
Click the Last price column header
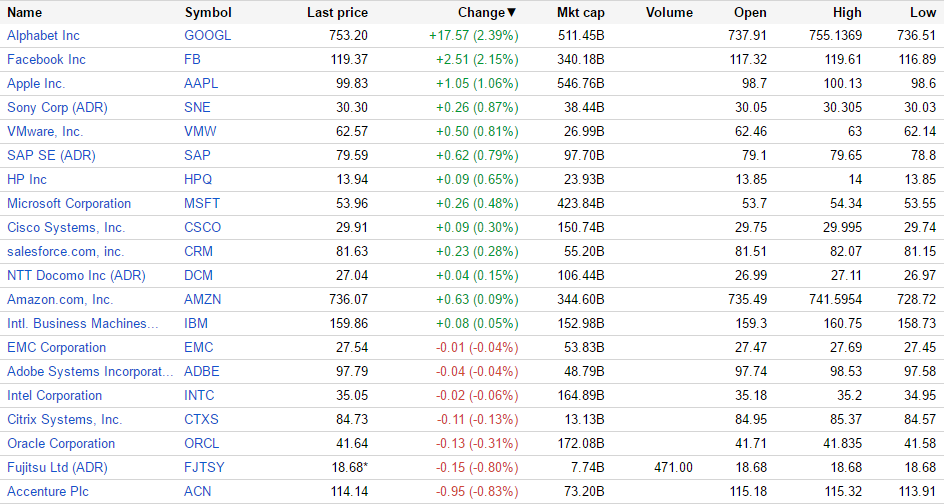pos(337,13)
